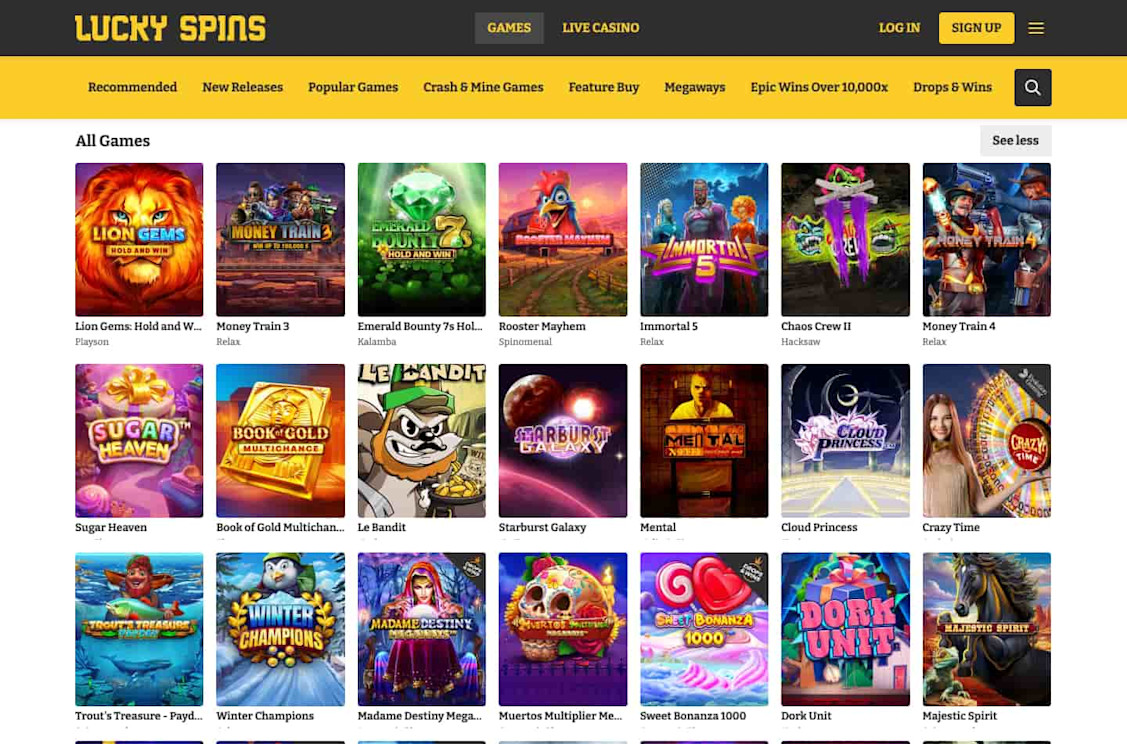The width and height of the screenshot is (1127, 744).
Task: Click the Sign Up button
Action: 976,28
